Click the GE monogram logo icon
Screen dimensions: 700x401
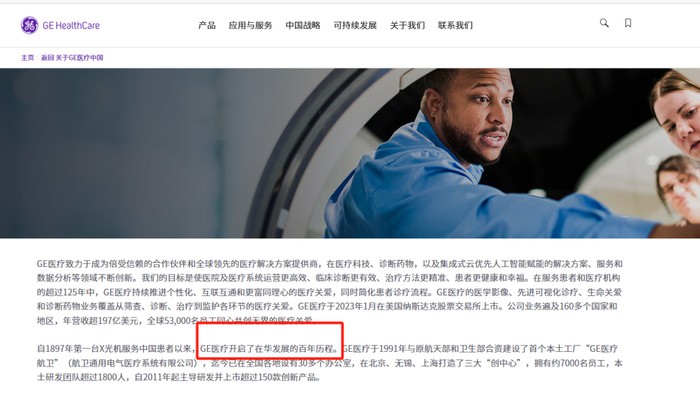click(x=29, y=25)
